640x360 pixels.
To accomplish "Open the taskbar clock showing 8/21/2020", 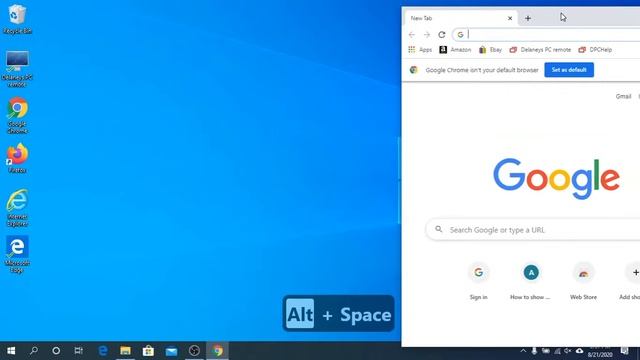I will [x=600, y=352].
